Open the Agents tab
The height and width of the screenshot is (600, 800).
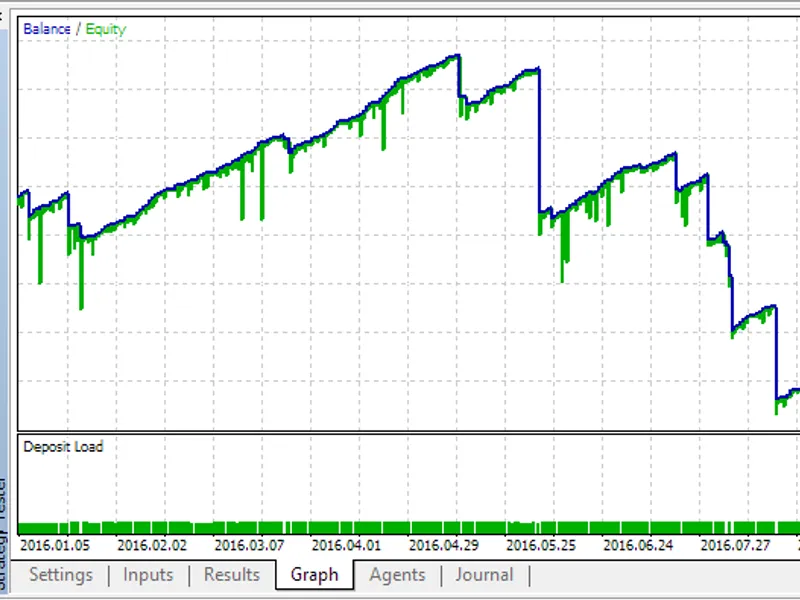397,574
